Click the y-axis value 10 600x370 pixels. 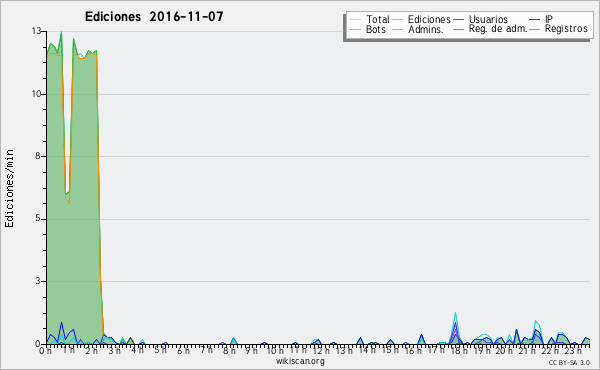(37, 94)
